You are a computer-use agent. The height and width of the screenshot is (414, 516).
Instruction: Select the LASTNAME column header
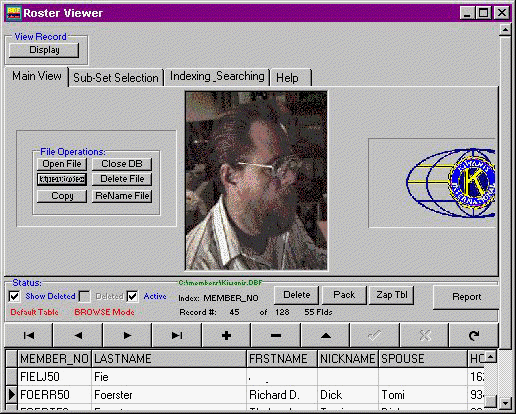[x=169, y=359]
